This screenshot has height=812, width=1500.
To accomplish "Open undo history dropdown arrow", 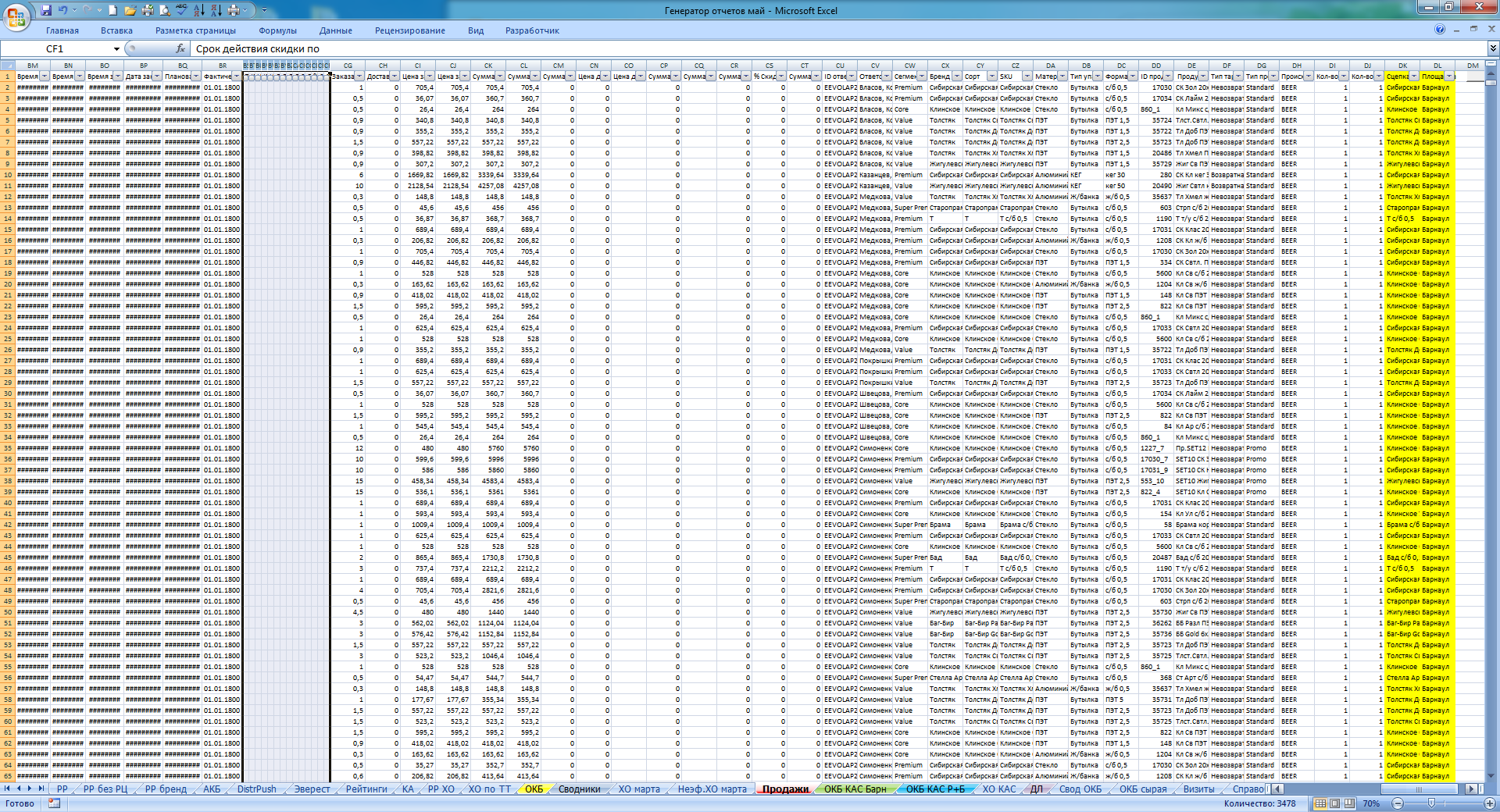I will (74, 10).
